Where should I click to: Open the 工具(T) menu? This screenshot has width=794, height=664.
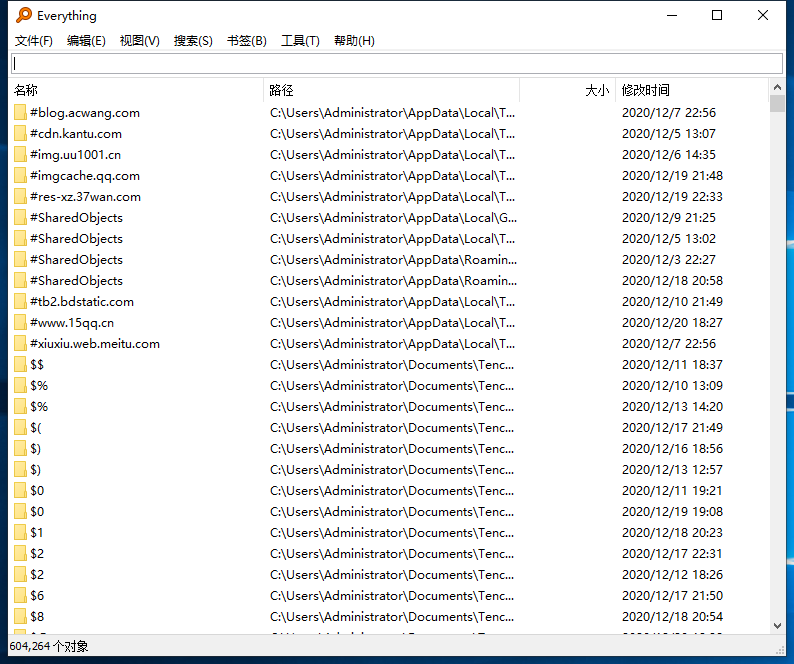[x=300, y=41]
